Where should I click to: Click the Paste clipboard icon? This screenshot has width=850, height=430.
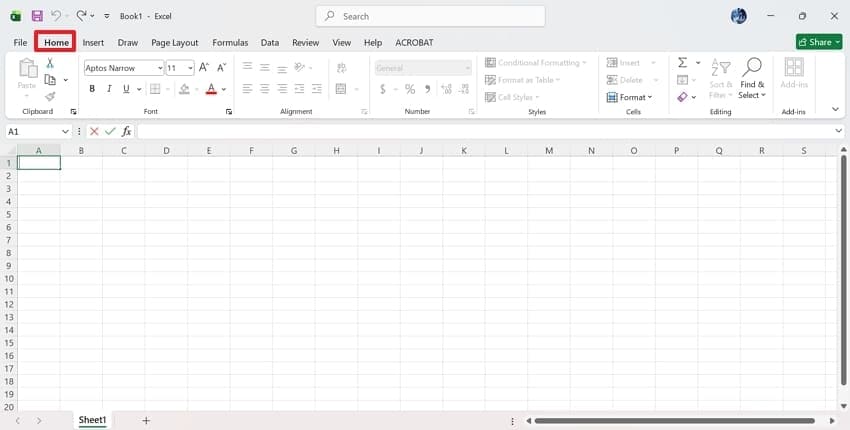click(27, 69)
